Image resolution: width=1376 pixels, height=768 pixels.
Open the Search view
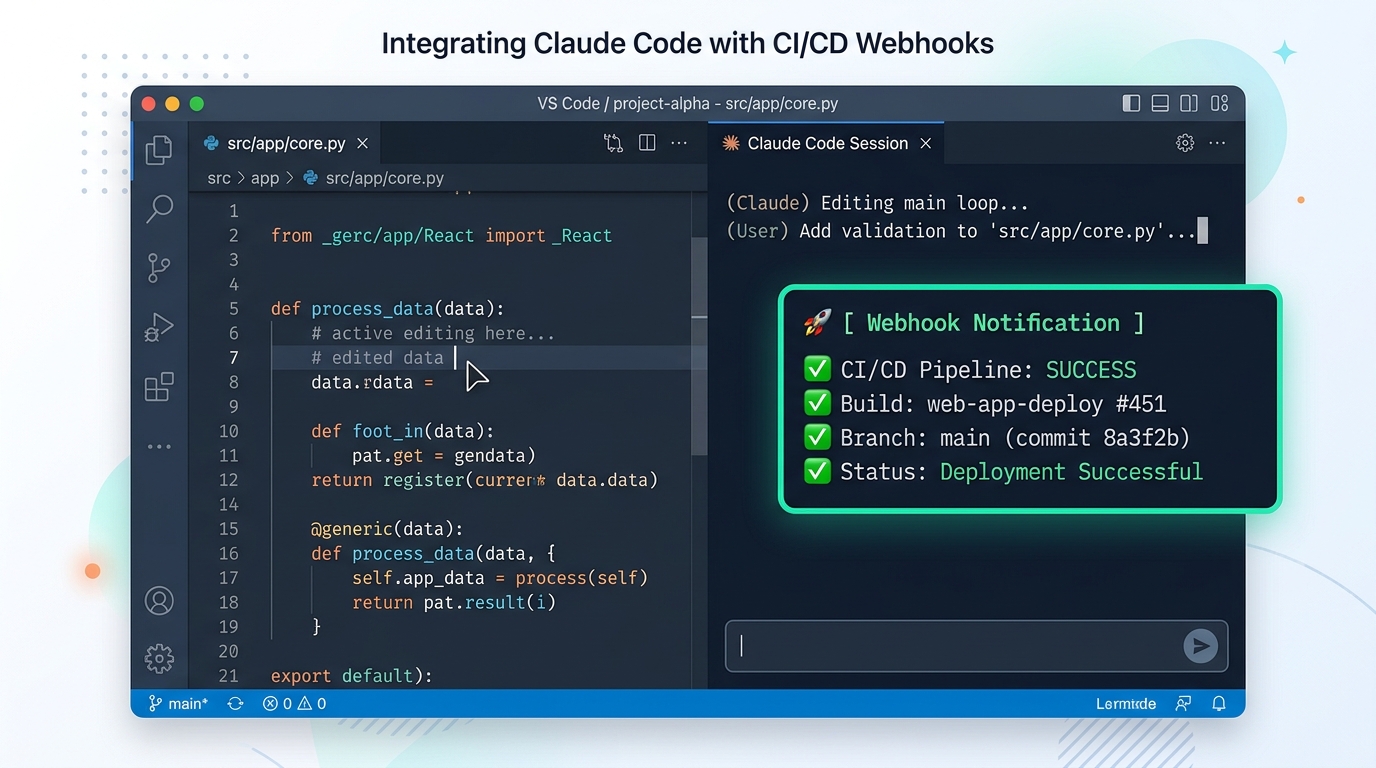point(159,209)
